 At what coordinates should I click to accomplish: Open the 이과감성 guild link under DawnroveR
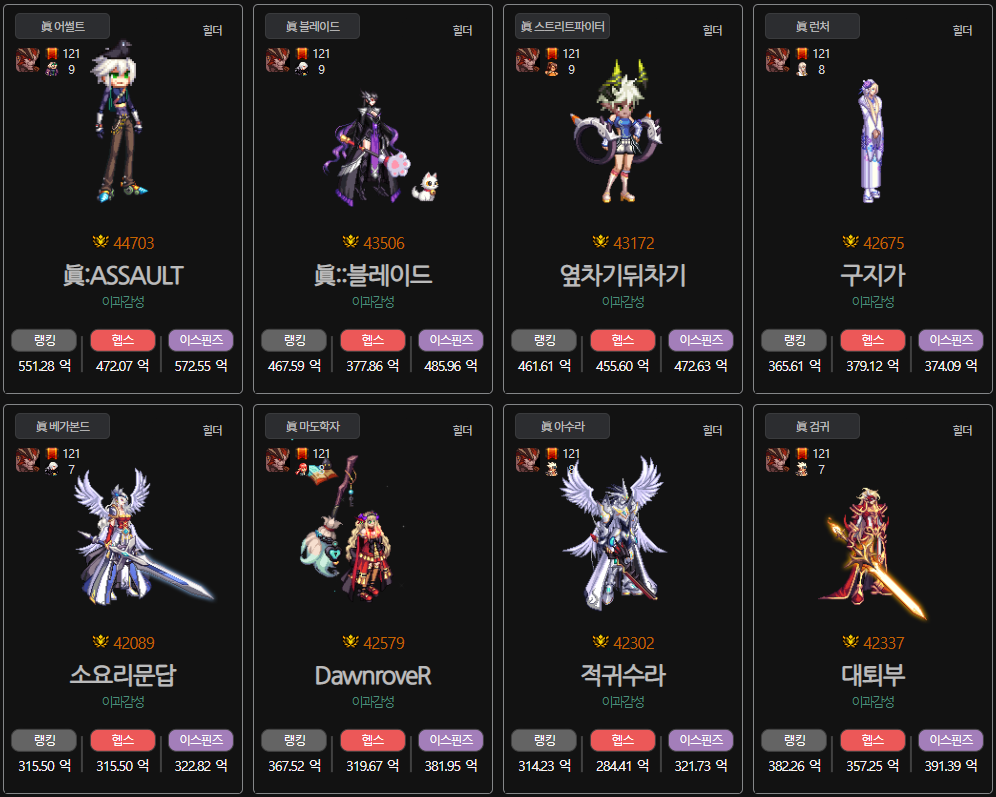pyautogui.click(x=373, y=702)
